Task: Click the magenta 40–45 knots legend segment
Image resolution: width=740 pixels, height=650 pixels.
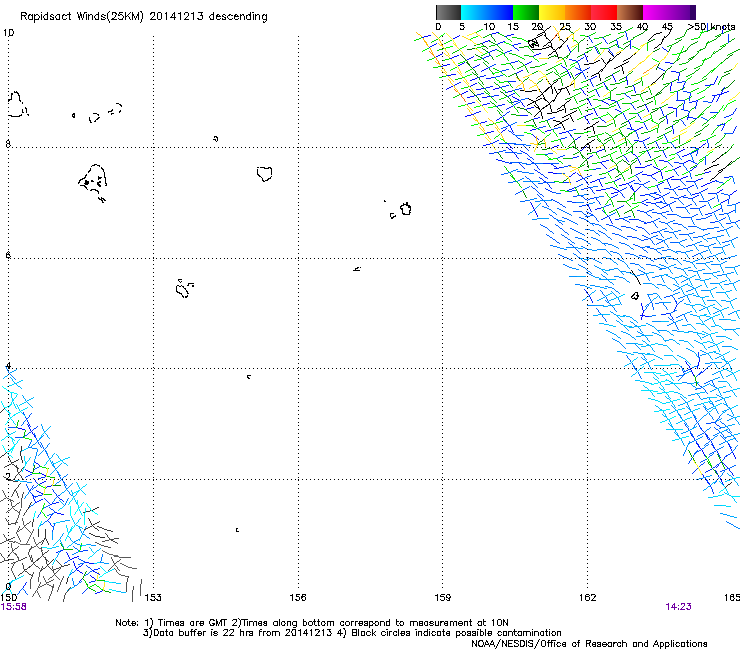Action: [x=656, y=12]
